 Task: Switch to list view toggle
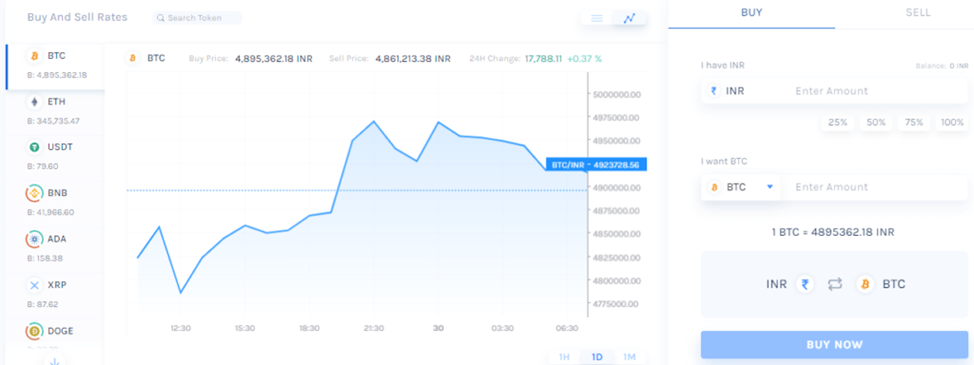tap(597, 18)
